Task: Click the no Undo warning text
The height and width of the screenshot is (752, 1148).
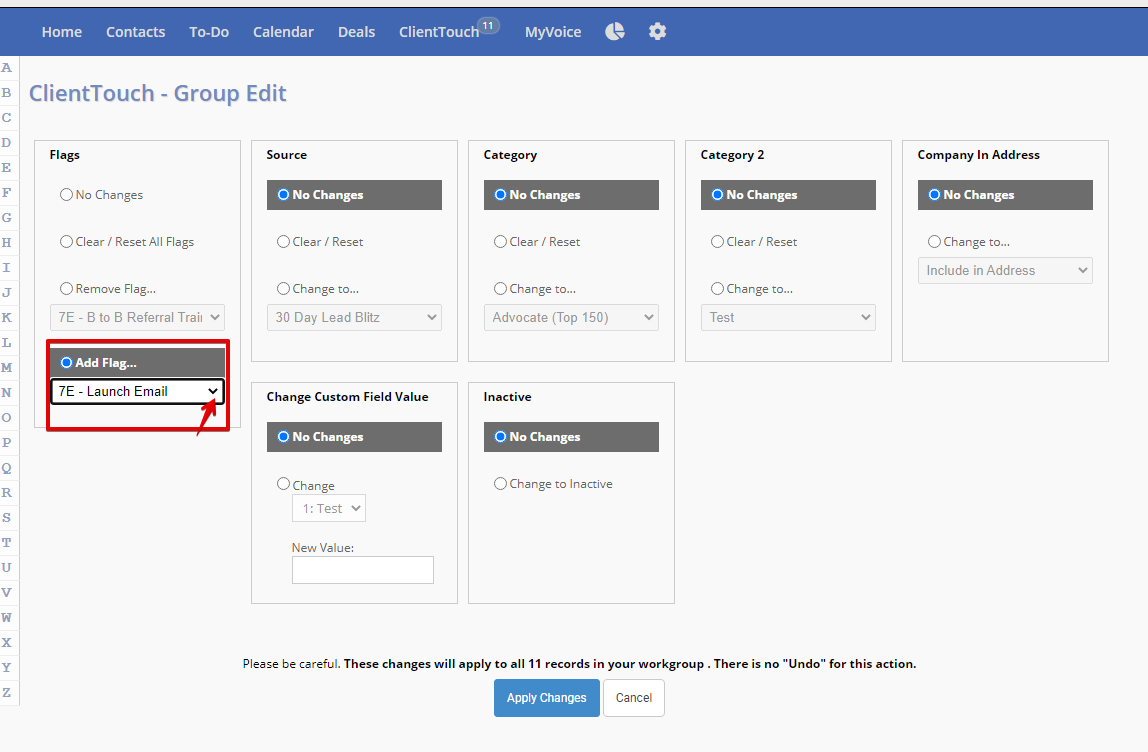Action: 815,663
